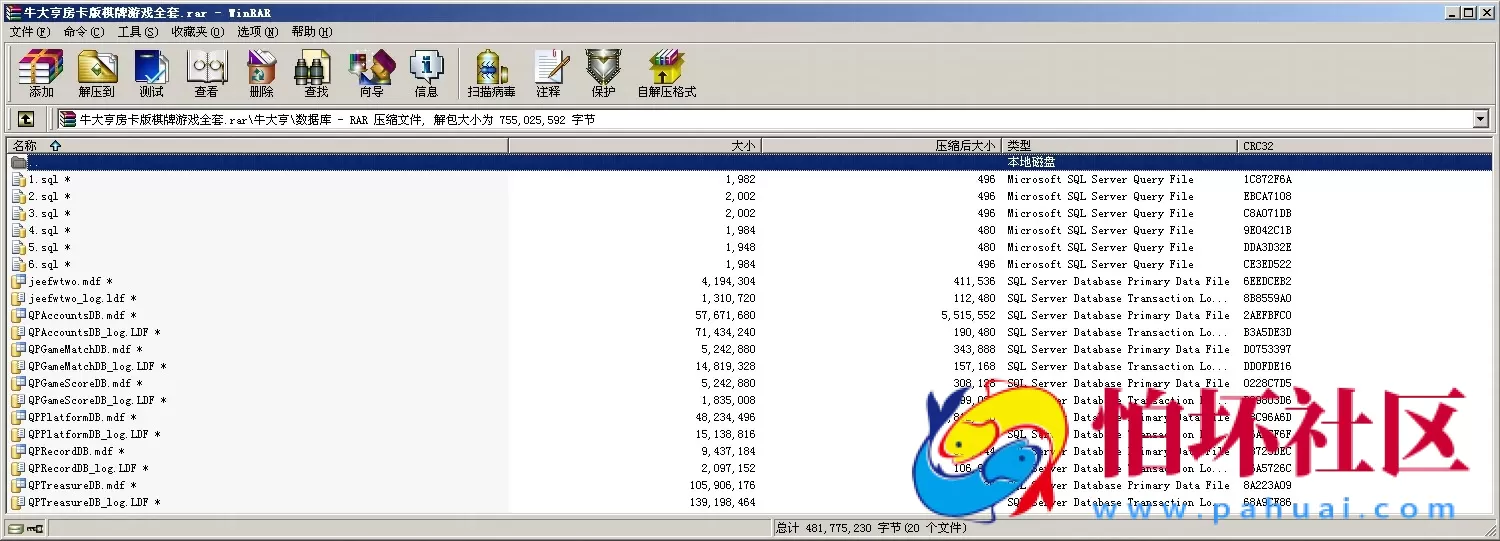Expand the archive path dropdown arrow
The width and height of the screenshot is (1500, 541).
pos(1481,120)
